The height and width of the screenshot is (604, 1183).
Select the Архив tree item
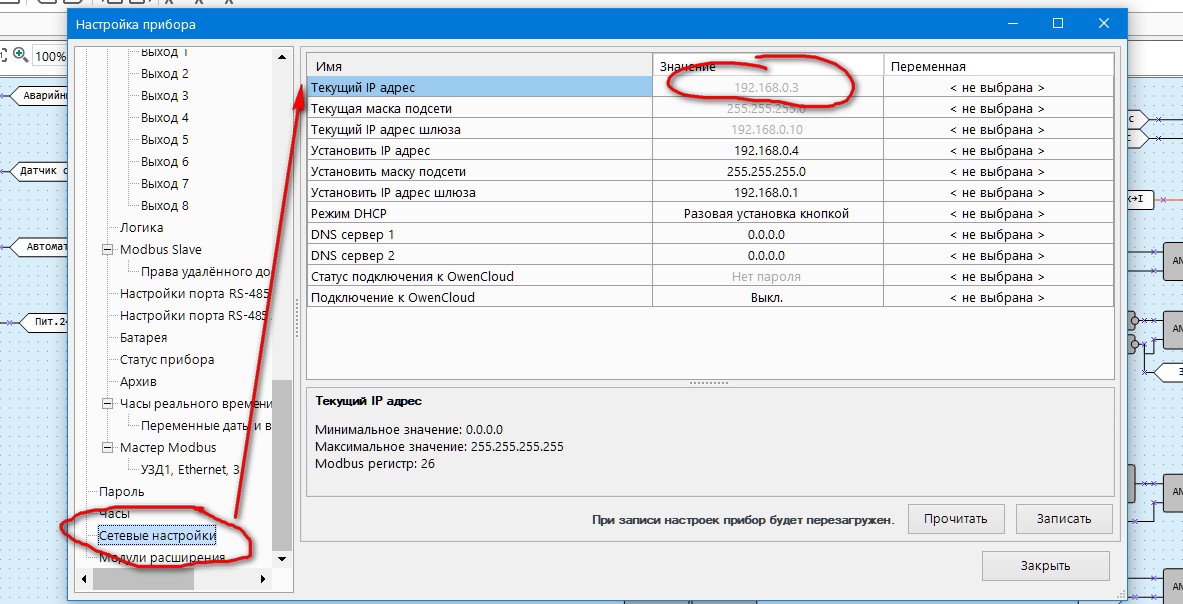pyautogui.click(x=138, y=382)
